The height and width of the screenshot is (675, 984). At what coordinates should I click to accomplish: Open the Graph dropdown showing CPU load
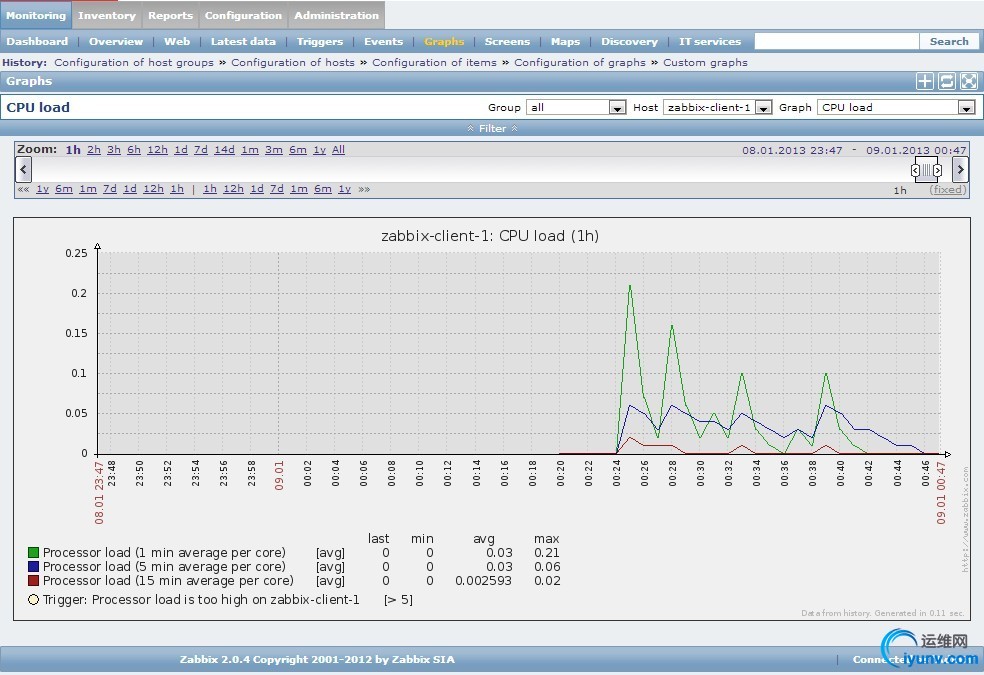(896, 108)
